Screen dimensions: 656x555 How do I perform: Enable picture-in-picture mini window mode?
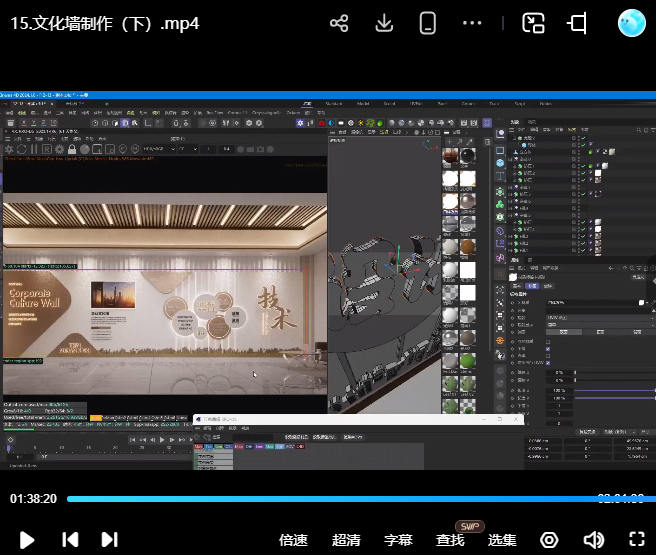[x=533, y=23]
